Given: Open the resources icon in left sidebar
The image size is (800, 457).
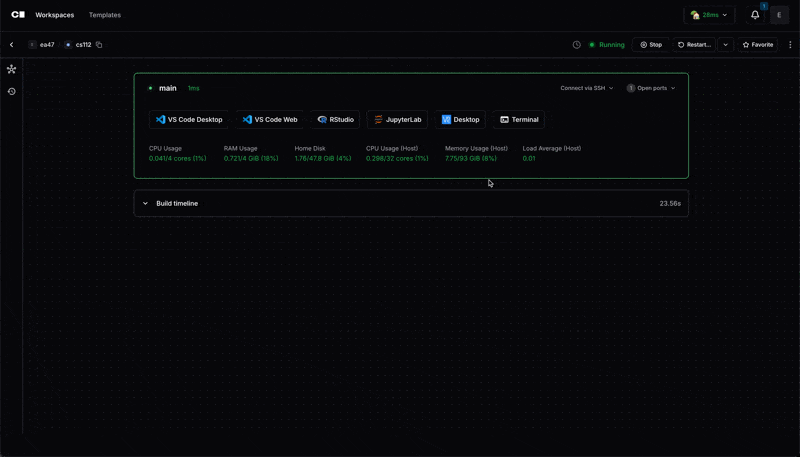Looking at the screenshot, I should [x=12, y=70].
